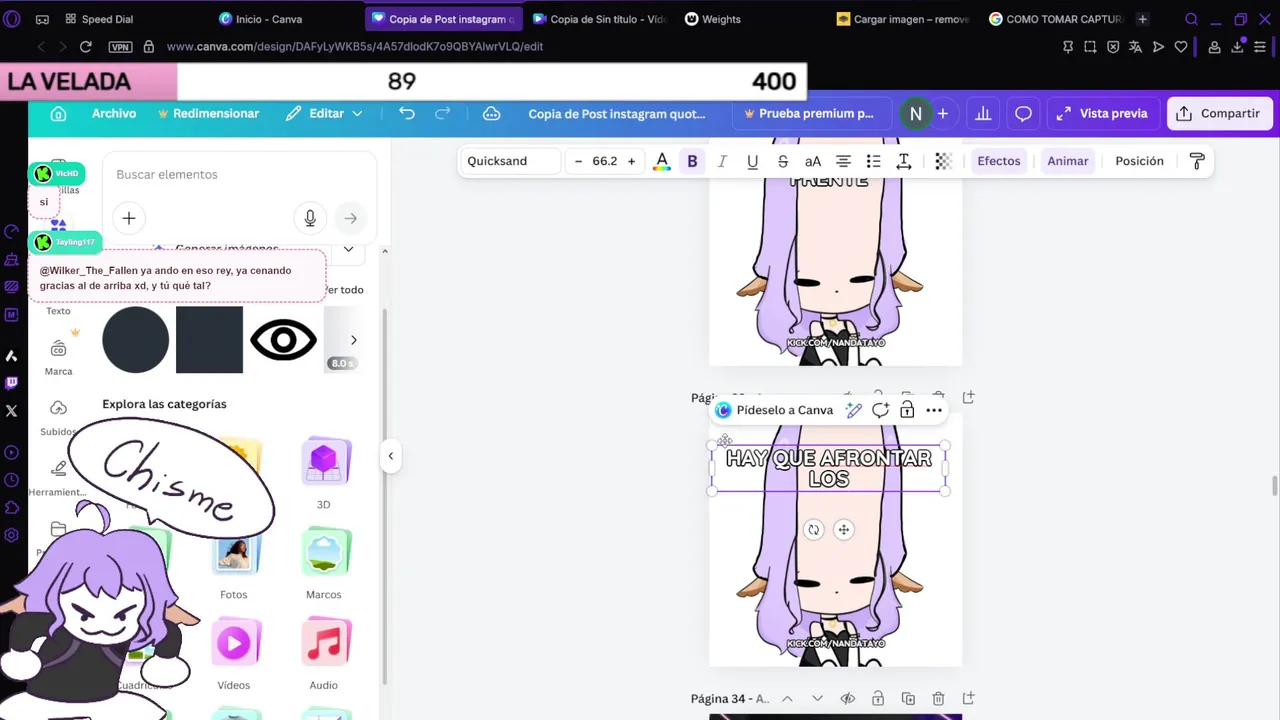This screenshot has height=720, width=1280.
Task: Add new page after Página 34
Action: (968, 699)
